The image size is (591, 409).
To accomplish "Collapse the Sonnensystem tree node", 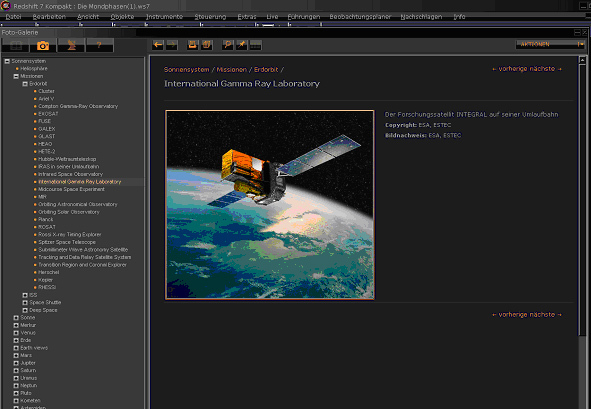I will [7, 61].
